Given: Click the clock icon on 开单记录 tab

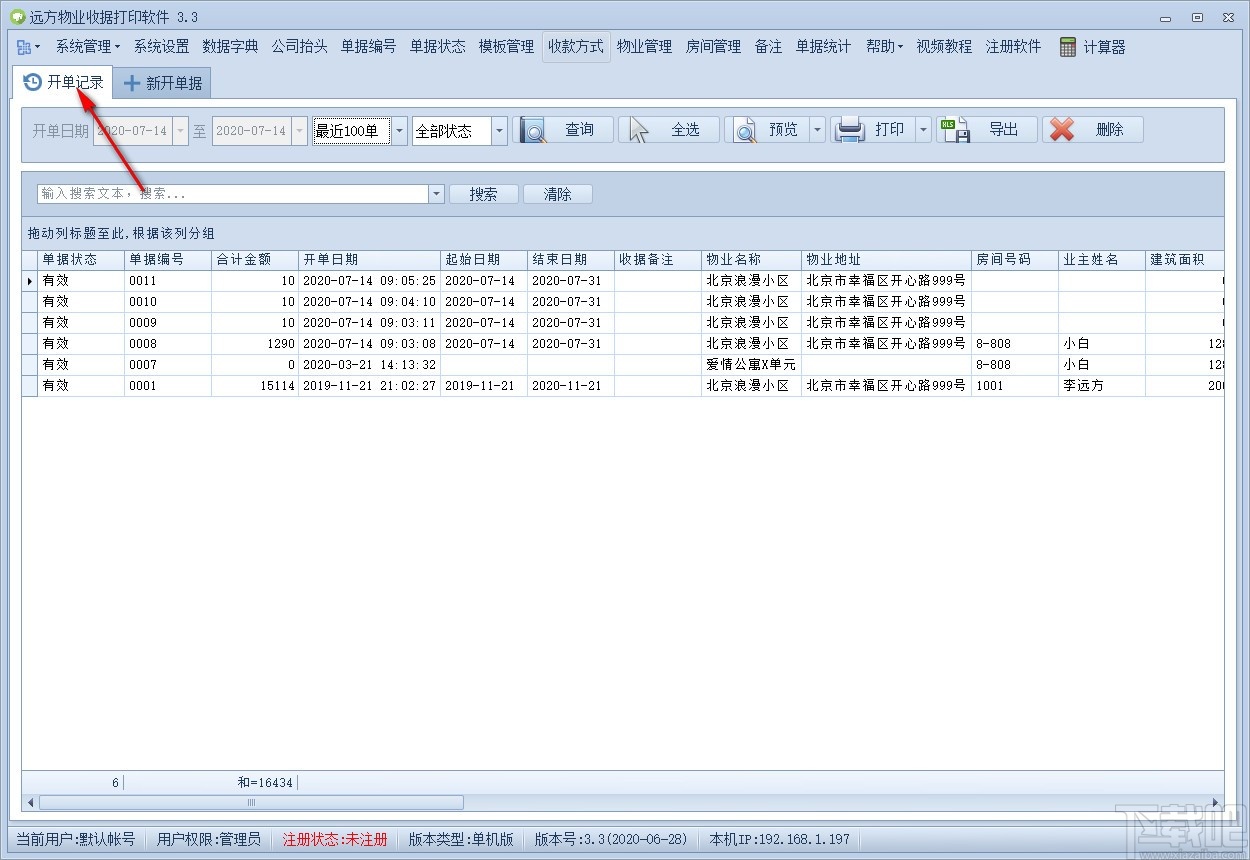Looking at the screenshot, I should 30,82.
